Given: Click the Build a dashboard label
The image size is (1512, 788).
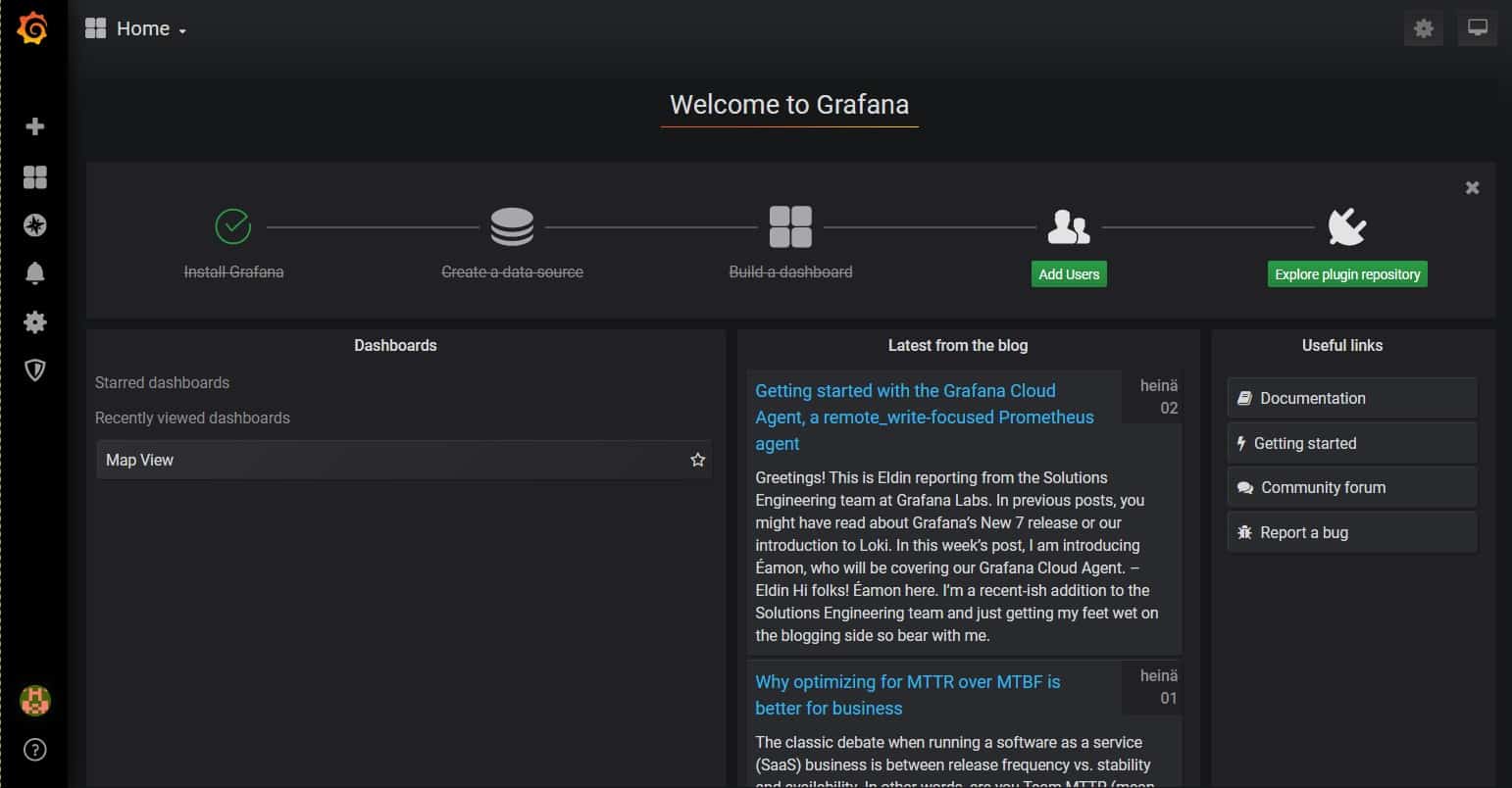Looking at the screenshot, I should pos(790,271).
